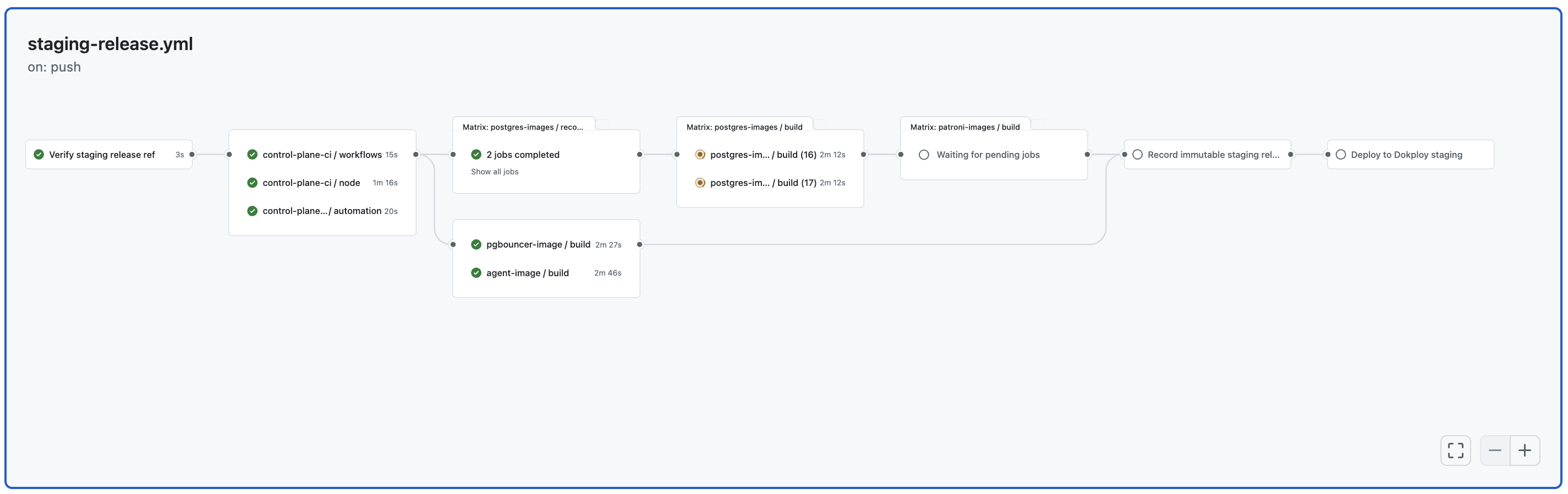This screenshot has height=494, width=1568.
Task: Click Waiting for pending jobs text
Action: click(x=988, y=155)
